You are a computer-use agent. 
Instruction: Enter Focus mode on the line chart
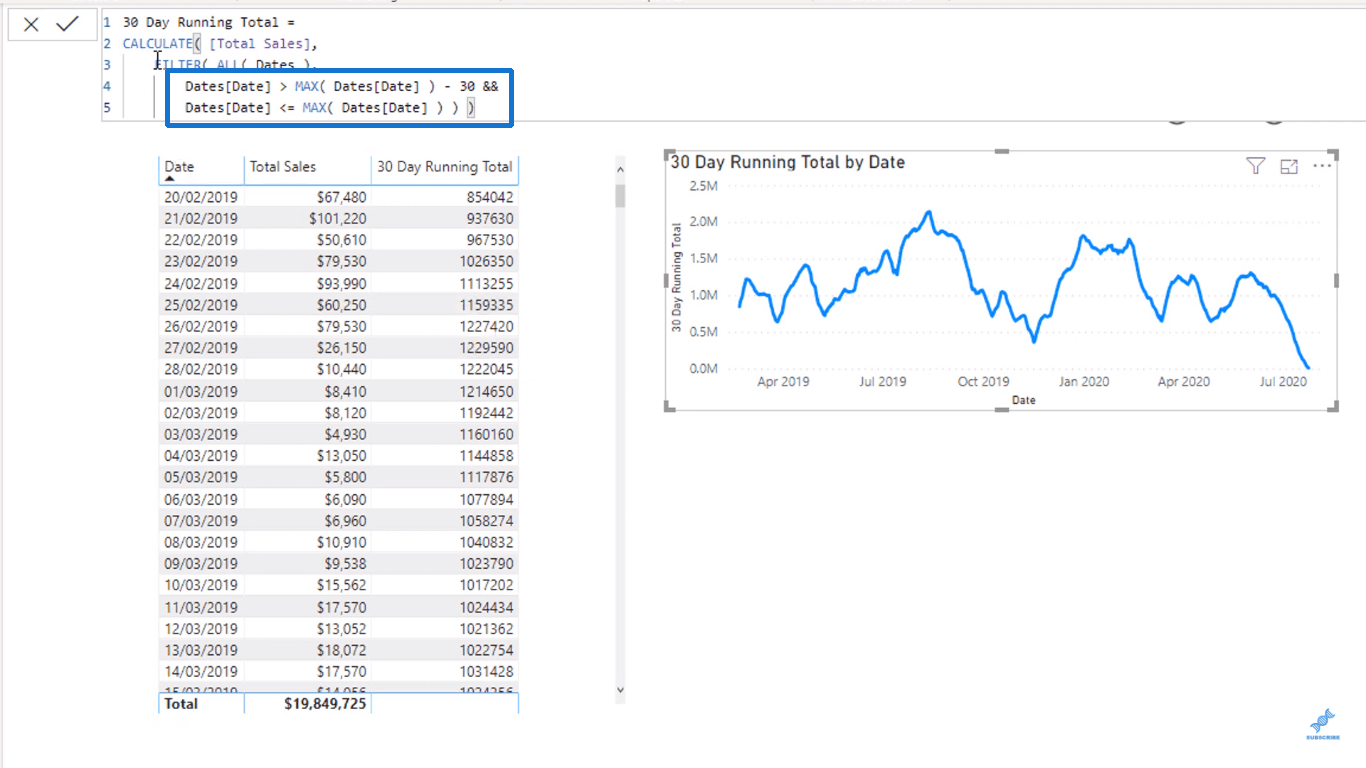(1289, 167)
